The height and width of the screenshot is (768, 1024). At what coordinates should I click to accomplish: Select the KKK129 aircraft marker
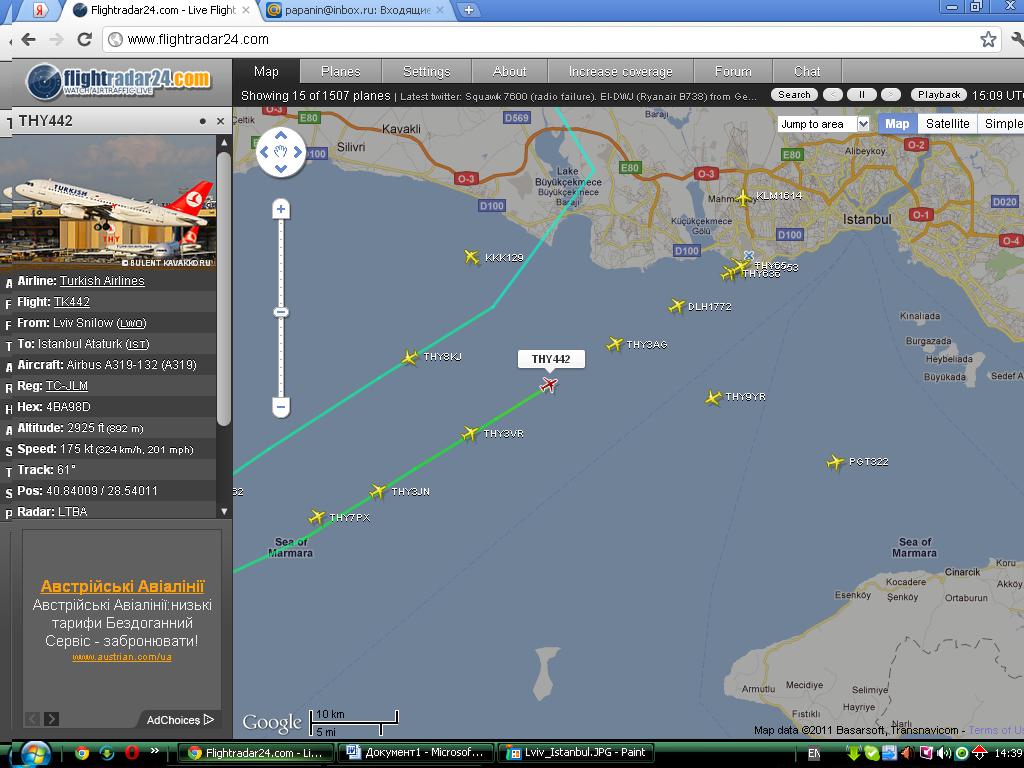coord(472,257)
